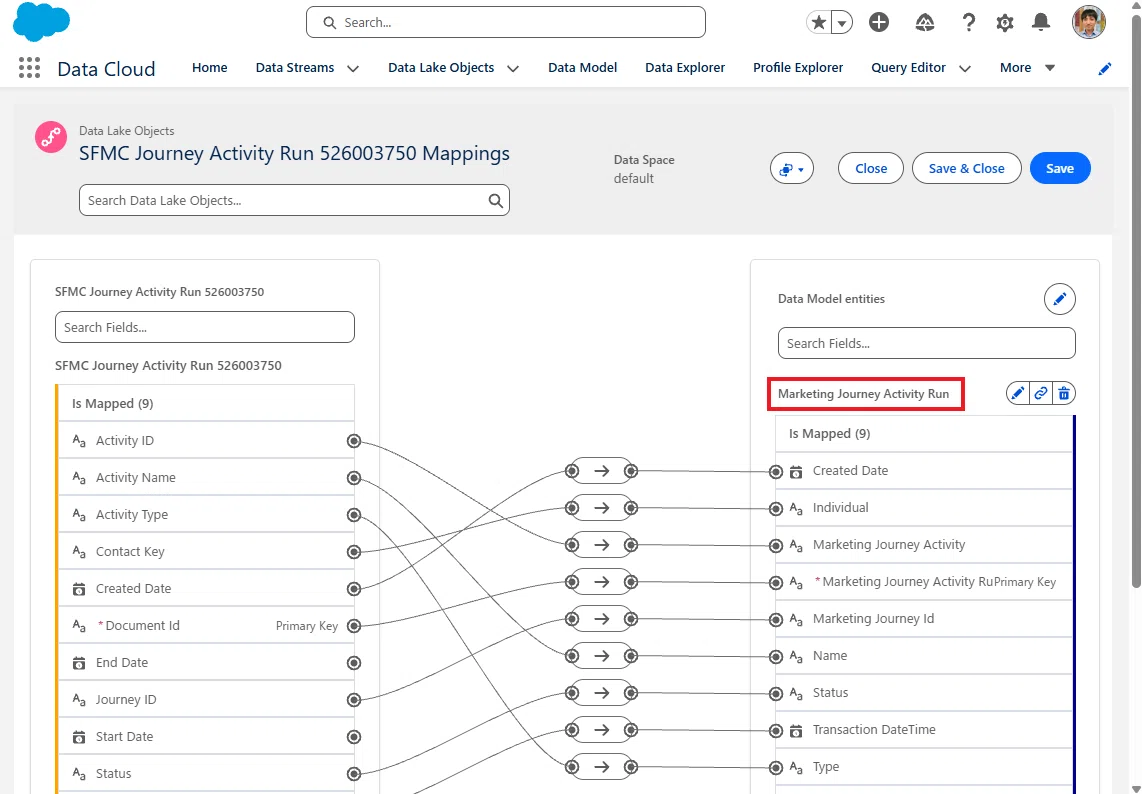Viewport: 1142px width, 794px height.
Task: Open the Data Streams tab
Action: [295, 68]
